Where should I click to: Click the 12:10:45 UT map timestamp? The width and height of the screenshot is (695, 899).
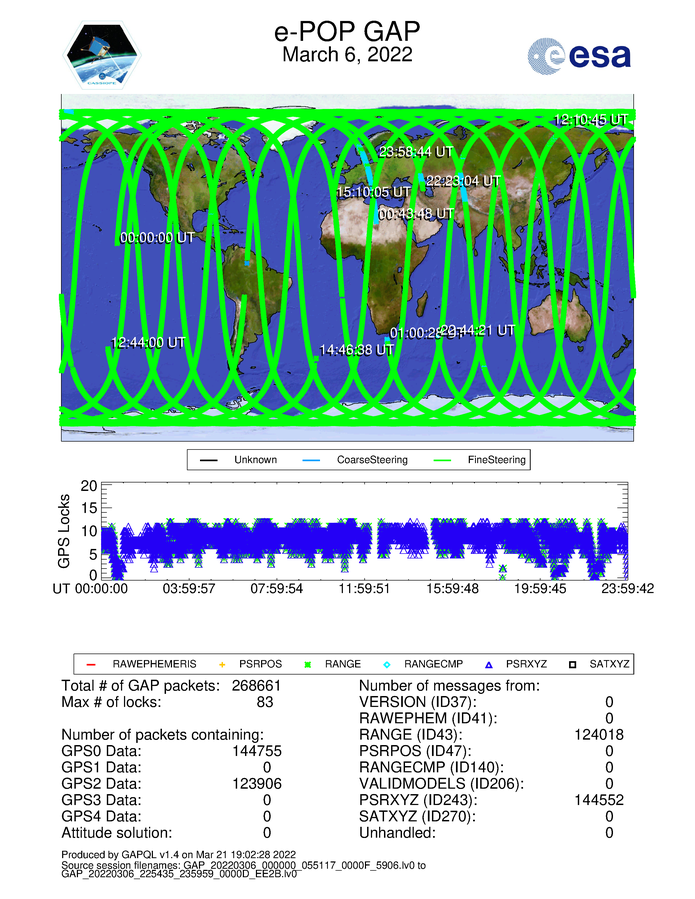coord(590,119)
